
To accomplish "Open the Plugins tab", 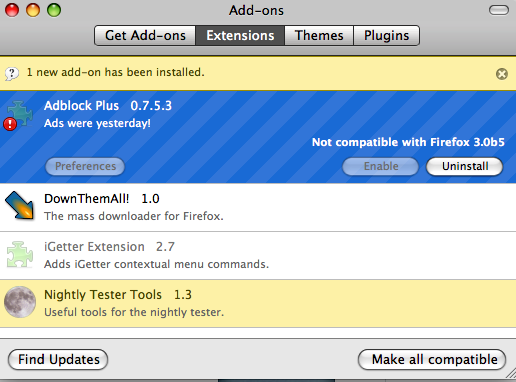I will tap(386, 35).
